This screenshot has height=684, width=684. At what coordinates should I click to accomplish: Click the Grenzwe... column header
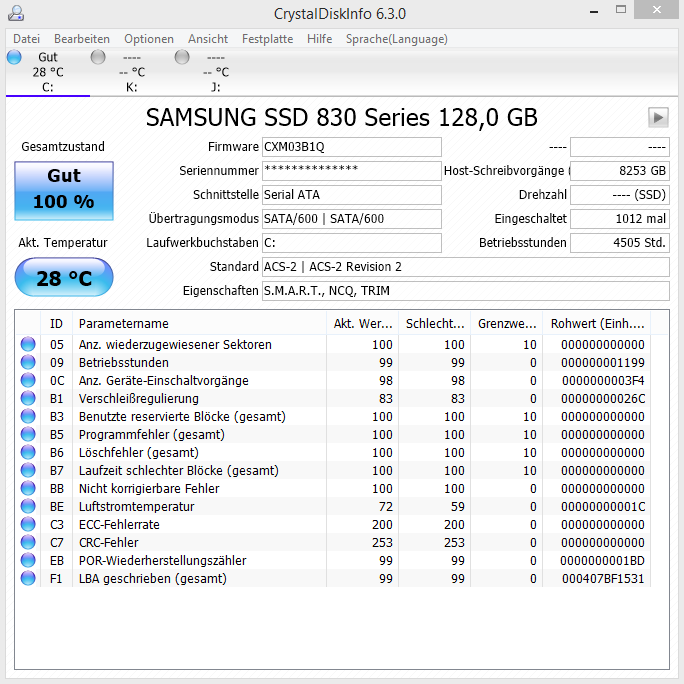[x=506, y=324]
